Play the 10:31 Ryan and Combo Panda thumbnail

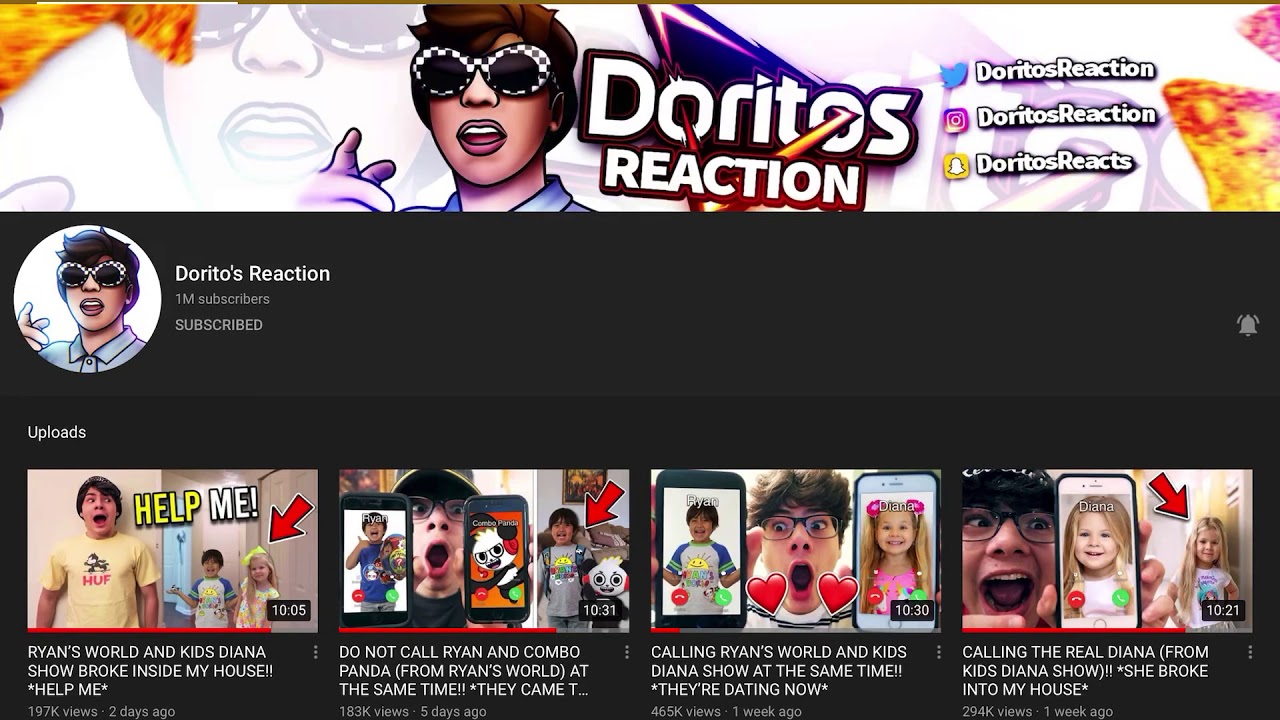484,551
